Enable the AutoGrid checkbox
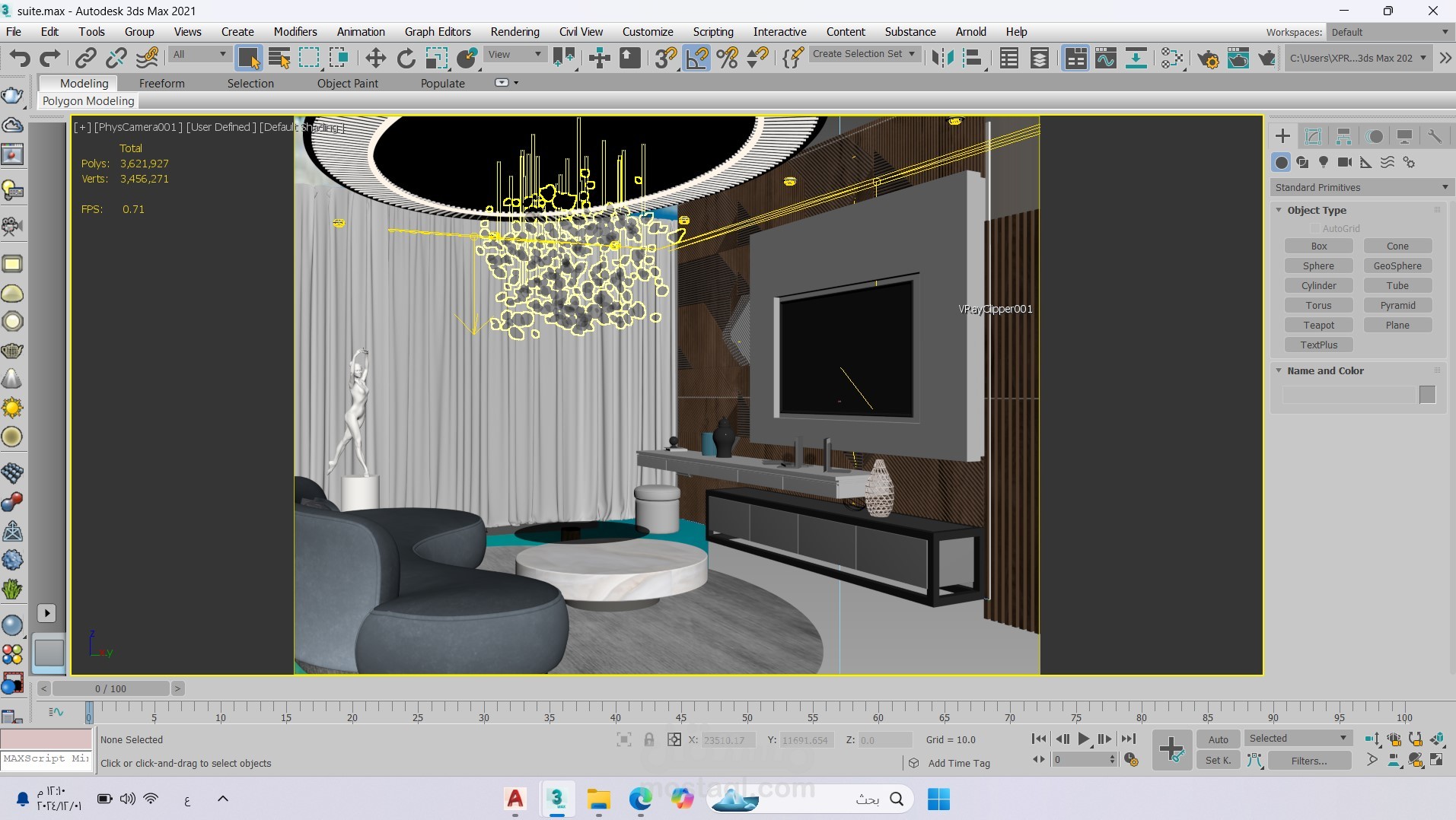 1314,228
